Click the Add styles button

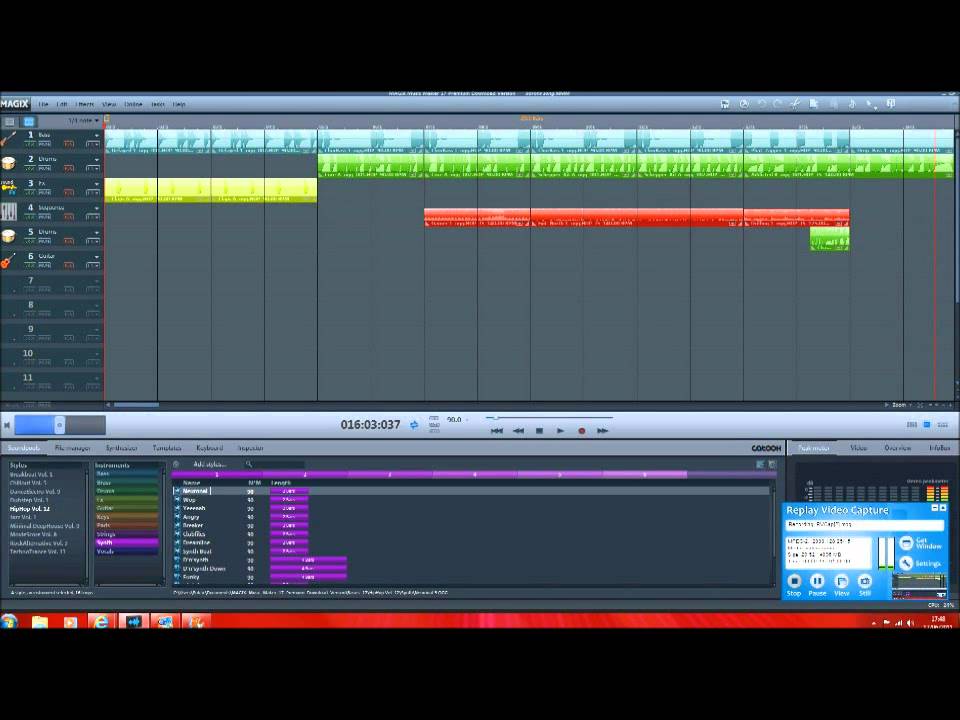pyautogui.click(x=209, y=464)
